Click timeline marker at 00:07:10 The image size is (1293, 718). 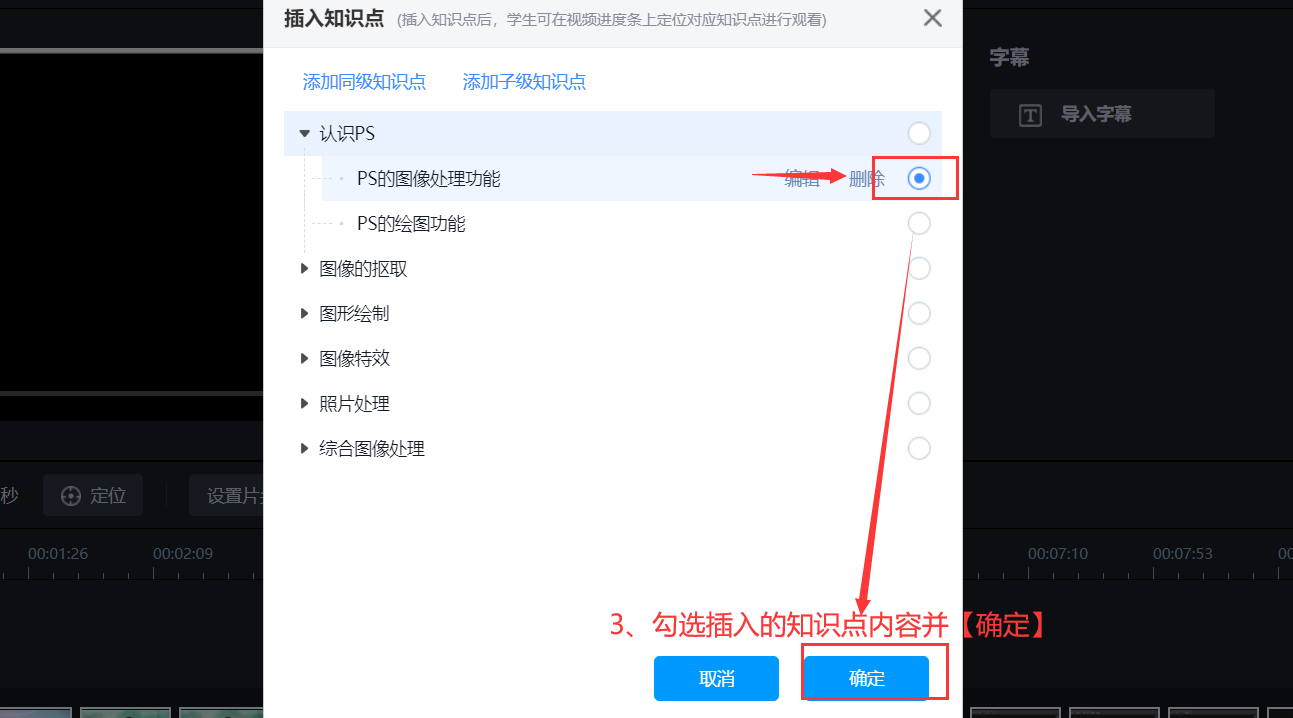click(x=1058, y=553)
